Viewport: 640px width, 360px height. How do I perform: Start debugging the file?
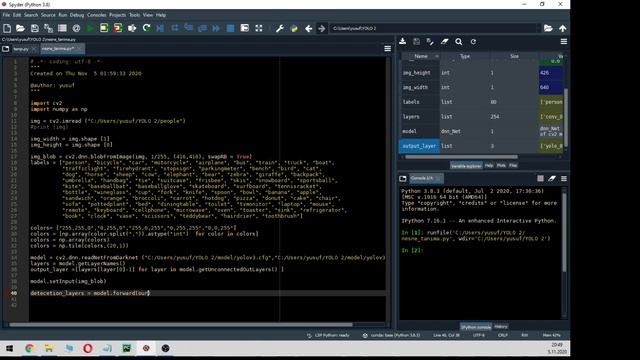coord(160,28)
